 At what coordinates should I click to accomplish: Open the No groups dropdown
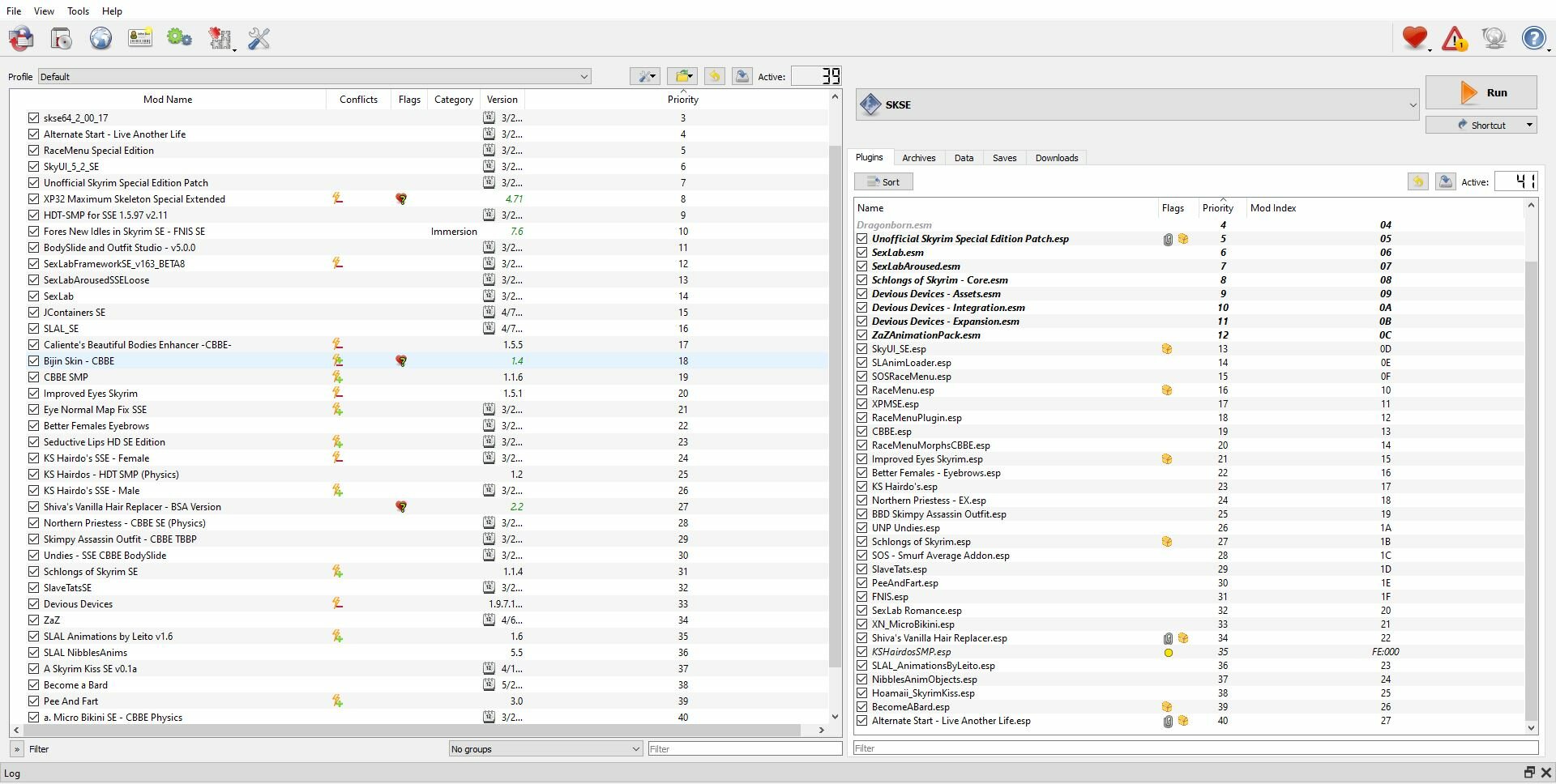(545, 749)
